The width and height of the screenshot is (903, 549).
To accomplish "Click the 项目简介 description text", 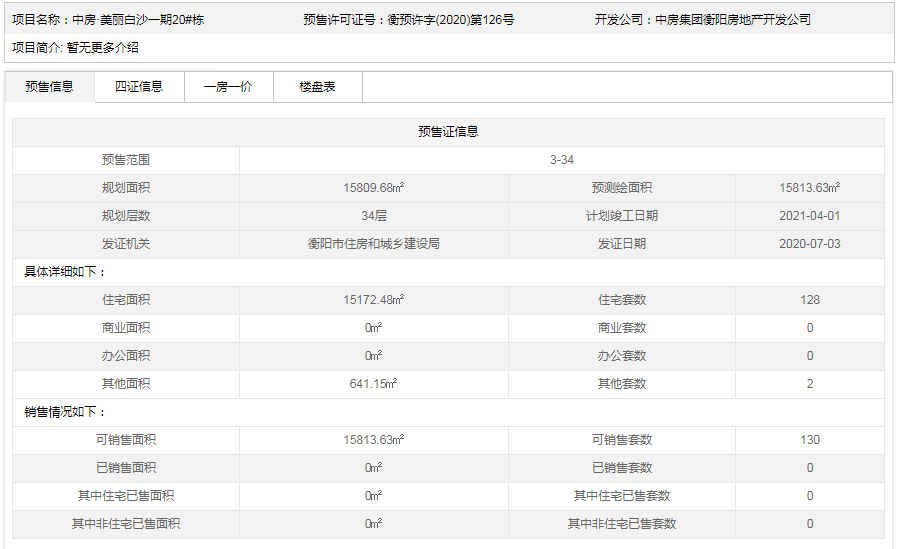I will tap(103, 47).
